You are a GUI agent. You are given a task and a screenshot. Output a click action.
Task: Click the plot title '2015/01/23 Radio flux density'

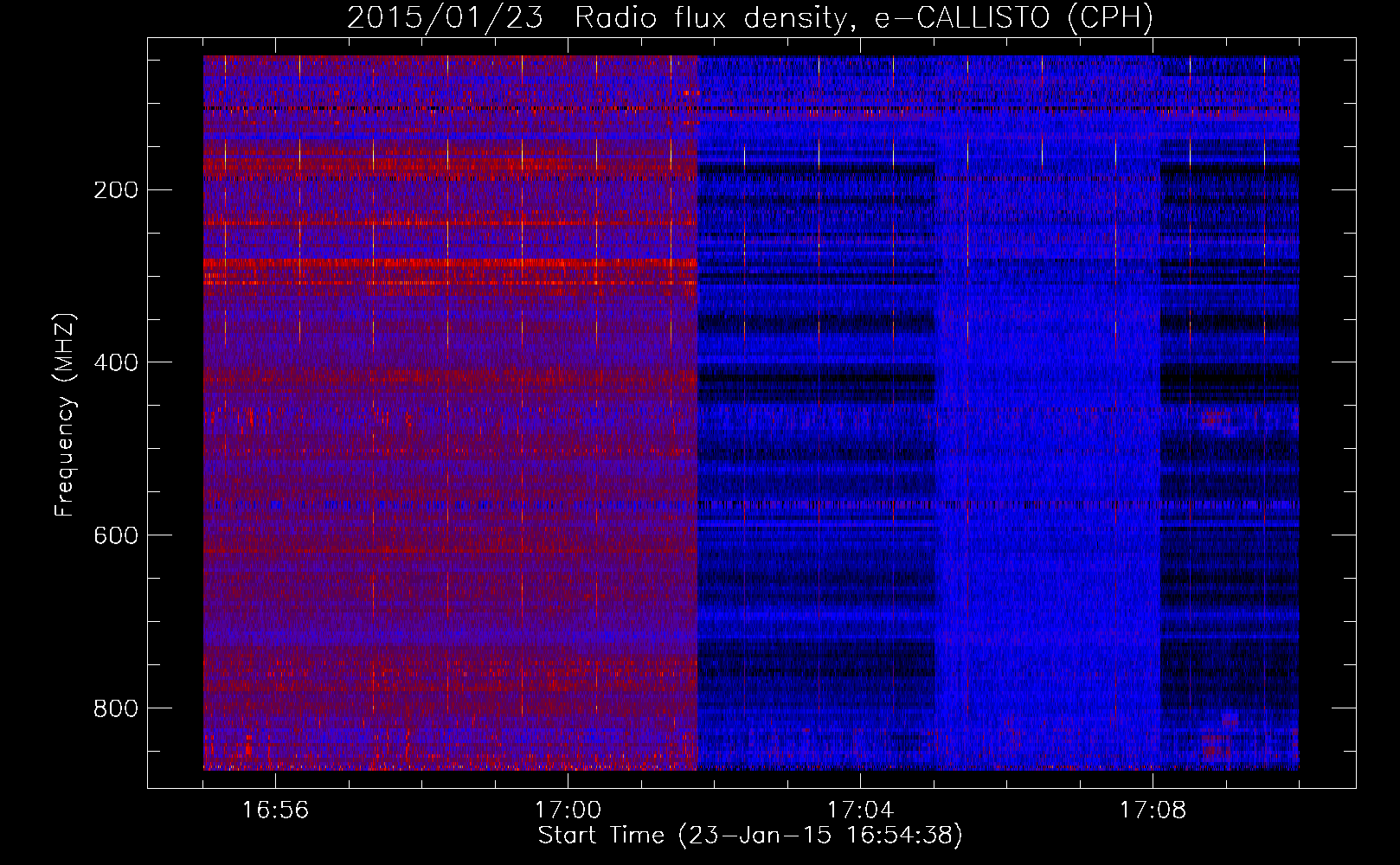(750, 17)
